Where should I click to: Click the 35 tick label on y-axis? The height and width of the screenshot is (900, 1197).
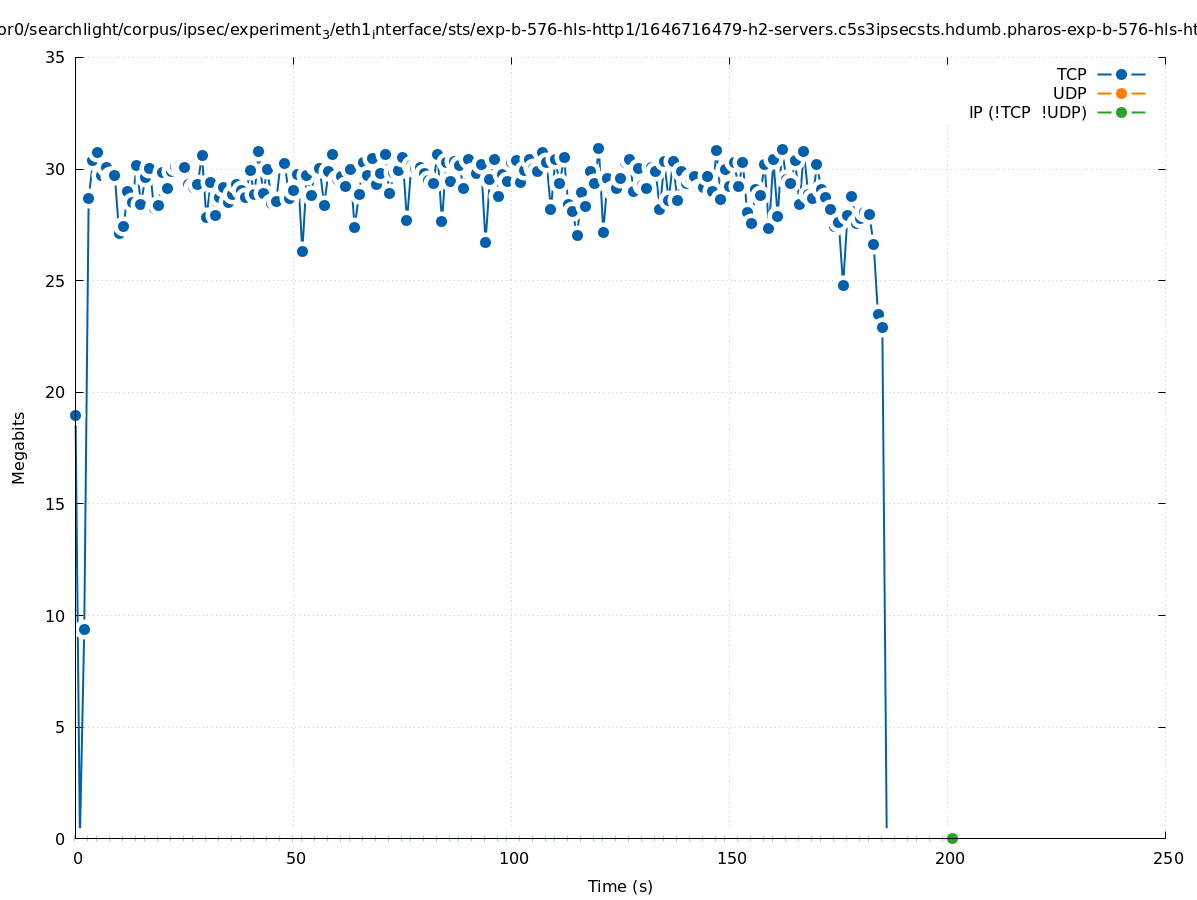(x=56, y=58)
